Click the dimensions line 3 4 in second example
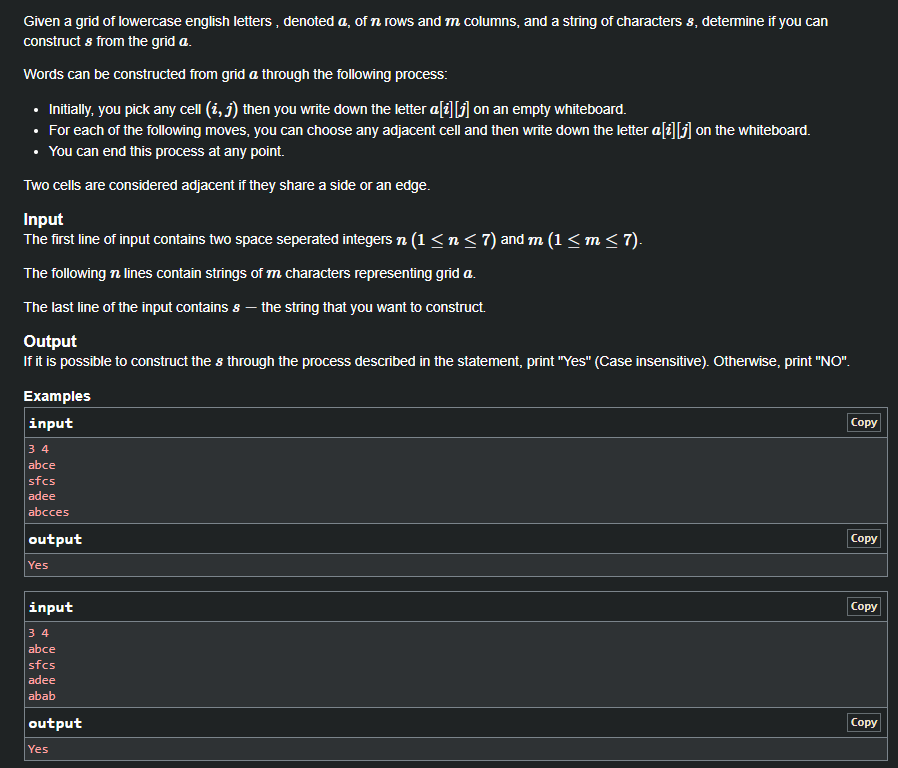 [36, 632]
